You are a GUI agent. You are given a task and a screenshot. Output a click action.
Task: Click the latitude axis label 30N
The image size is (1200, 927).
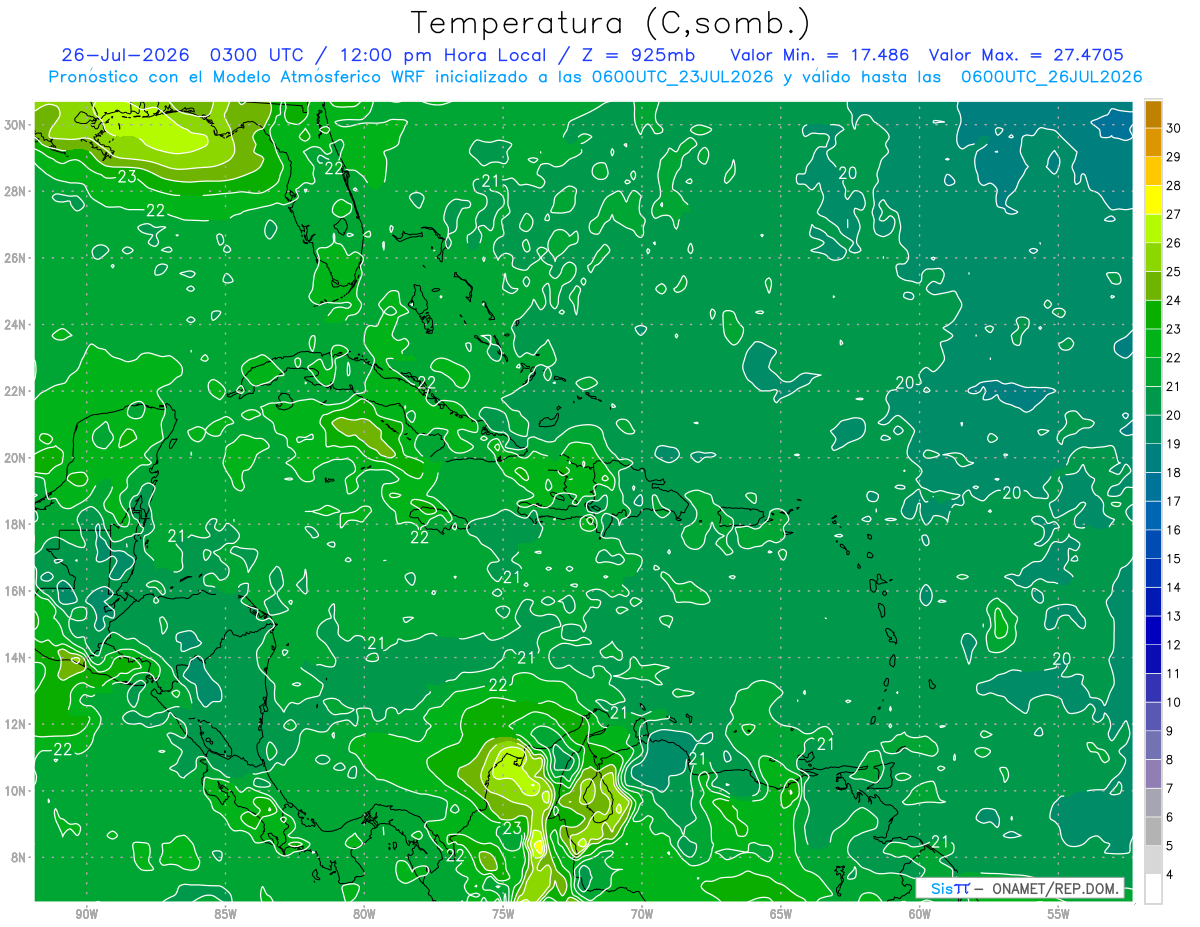tap(15, 124)
